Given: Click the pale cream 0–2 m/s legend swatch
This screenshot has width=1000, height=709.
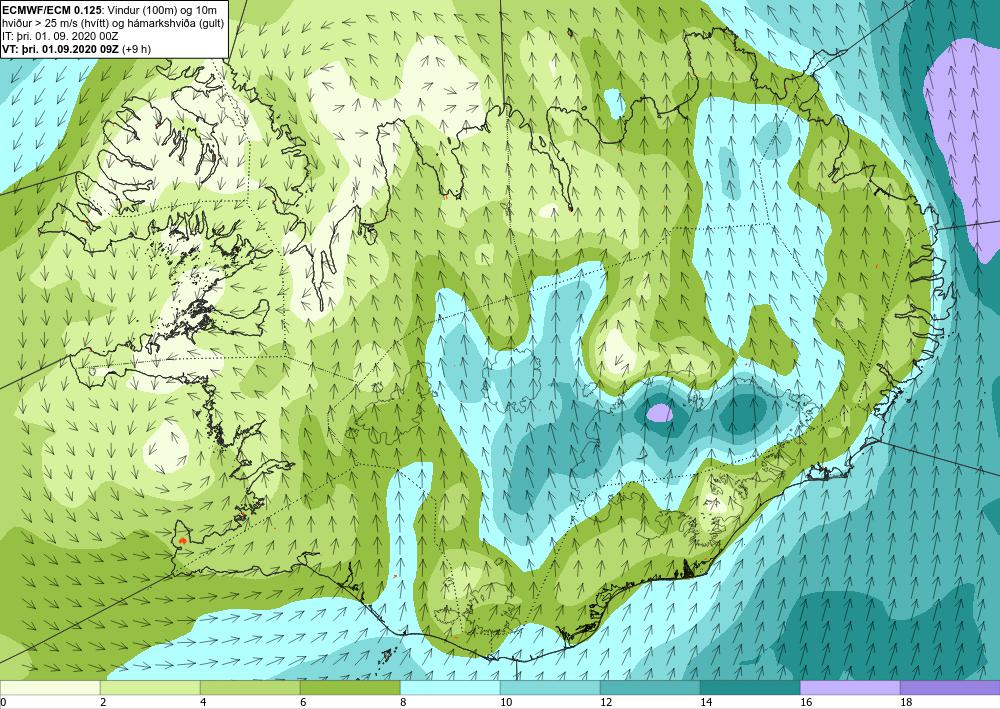Looking at the screenshot, I should click(50, 687).
